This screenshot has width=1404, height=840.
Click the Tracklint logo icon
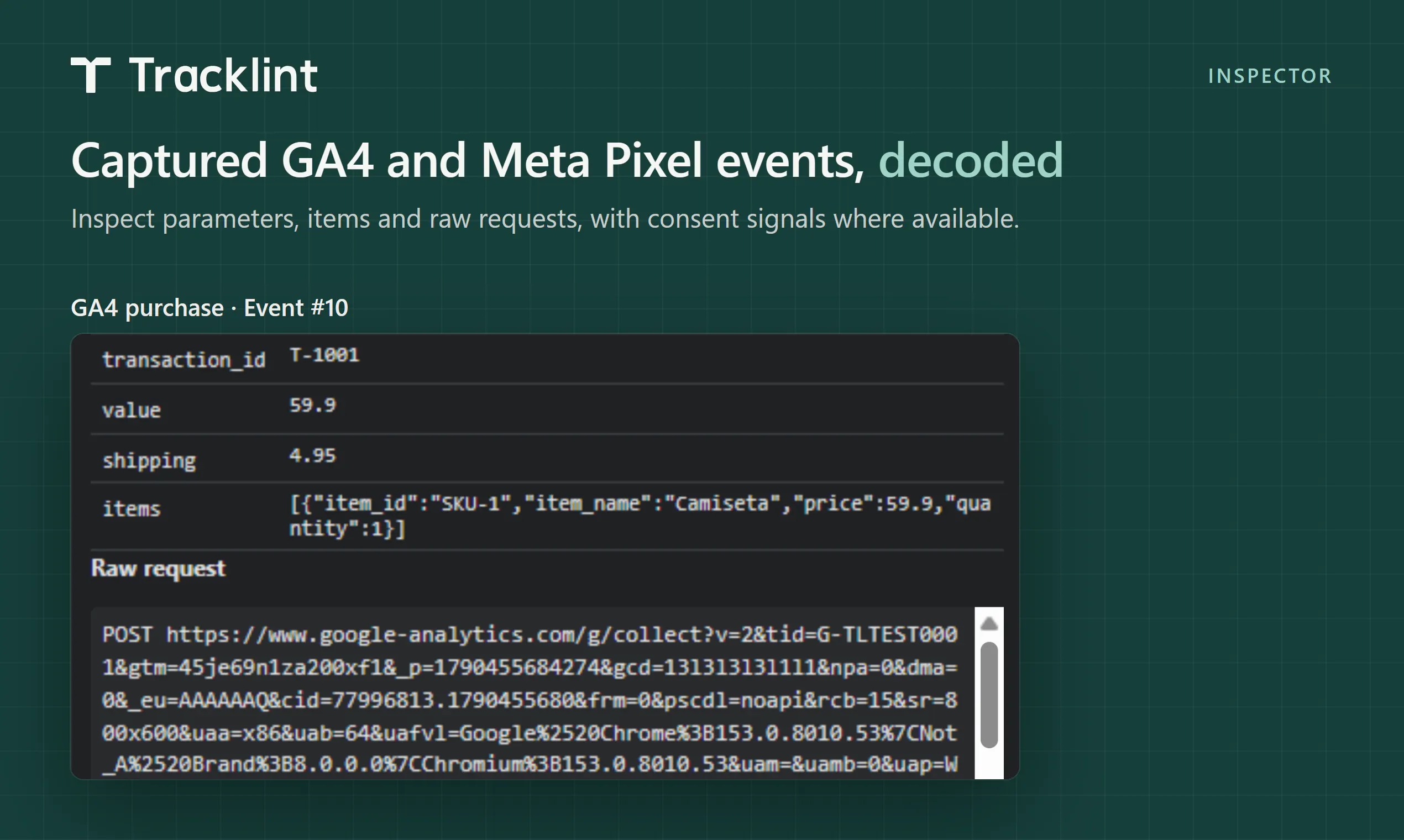coord(91,75)
